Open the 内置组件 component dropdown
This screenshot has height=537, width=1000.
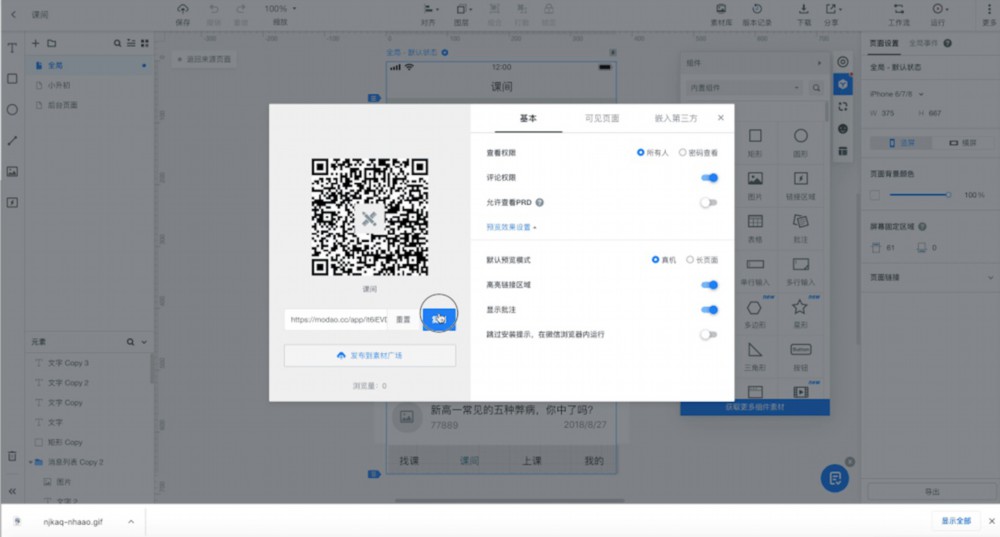pos(744,88)
